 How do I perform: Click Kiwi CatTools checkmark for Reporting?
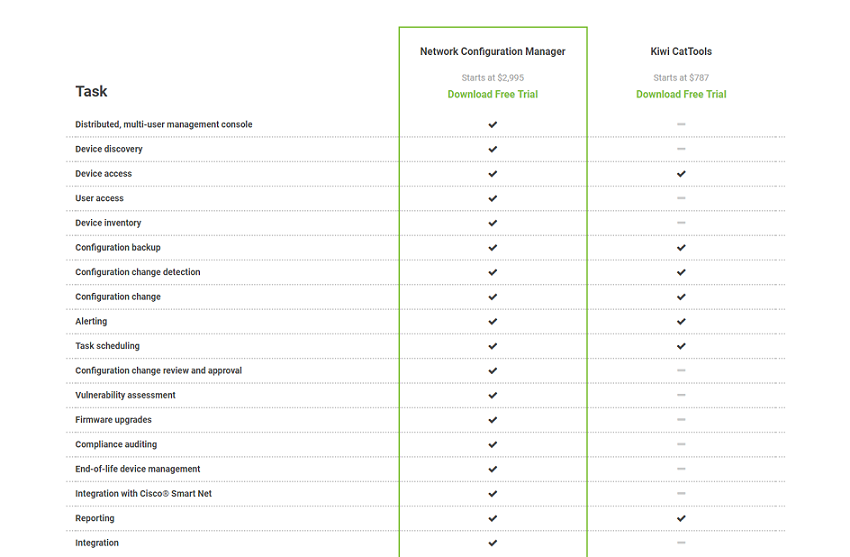pyautogui.click(x=681, y=518)
